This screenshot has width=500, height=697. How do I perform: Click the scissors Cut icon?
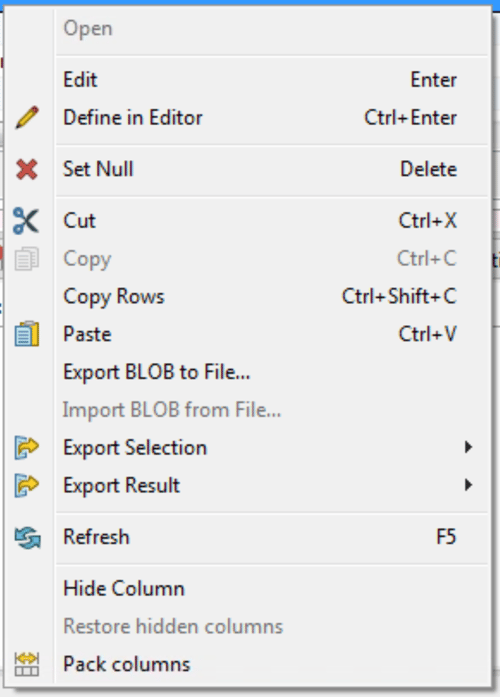click(26, 220)
